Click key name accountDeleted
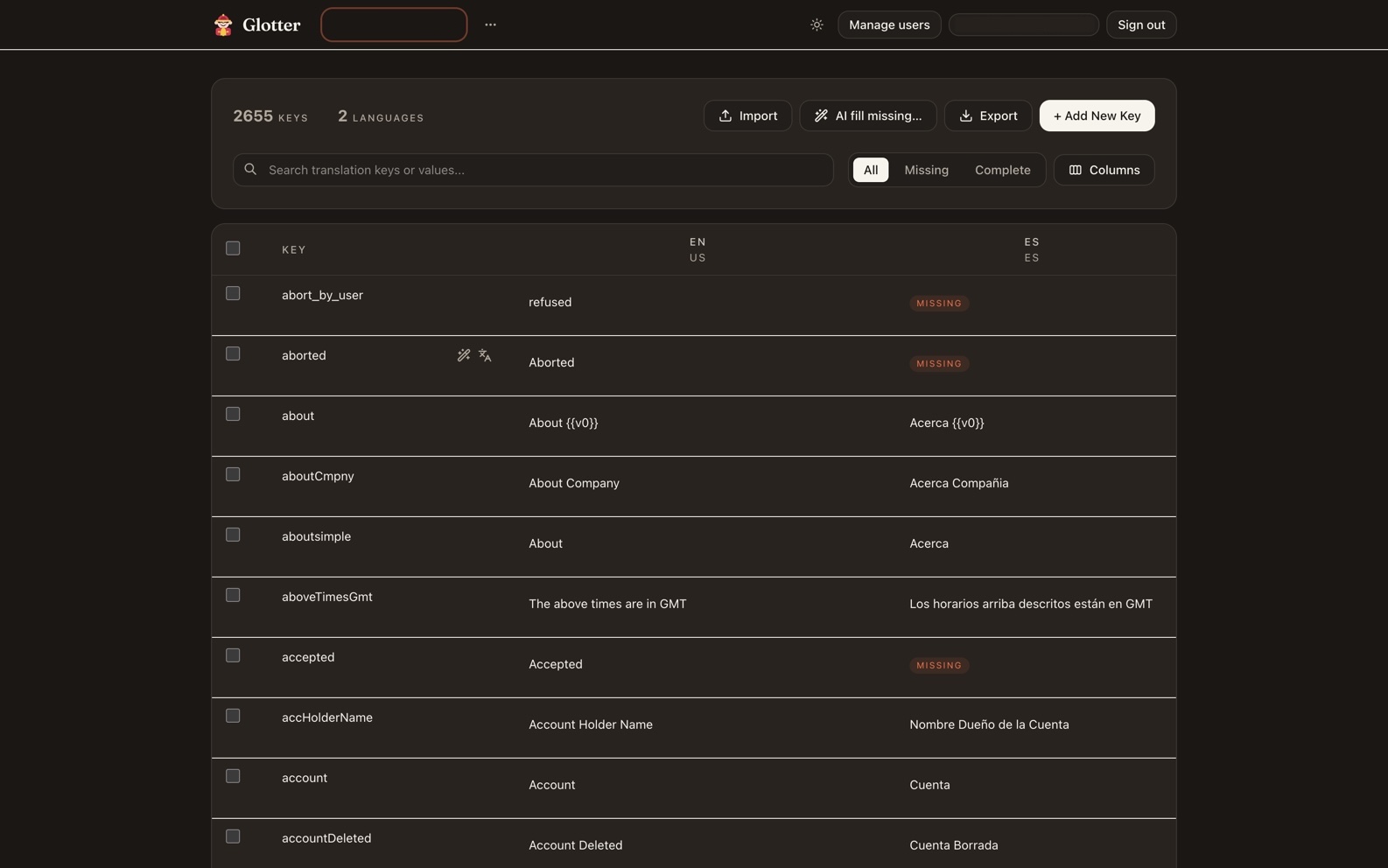The width and height of the screenshot is (1388, 868). [326, 838]
